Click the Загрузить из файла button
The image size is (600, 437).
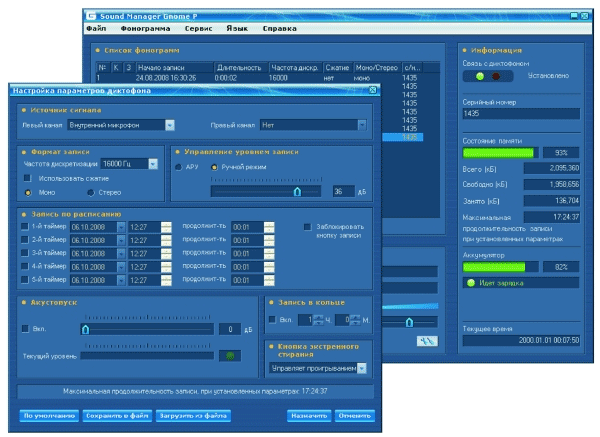click(193, 416)
